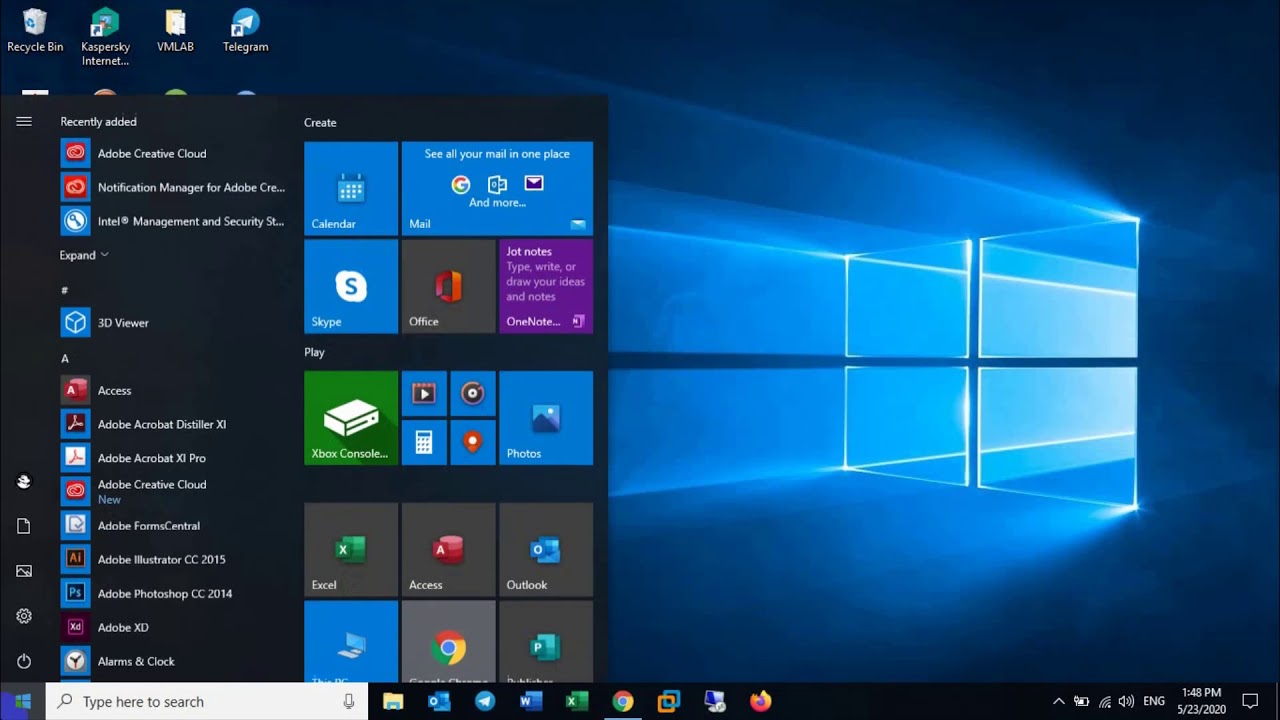This screenshot has height=720, width=1280.
Task: Open Adobe Illustrator CC 2015
Action: 173,559
